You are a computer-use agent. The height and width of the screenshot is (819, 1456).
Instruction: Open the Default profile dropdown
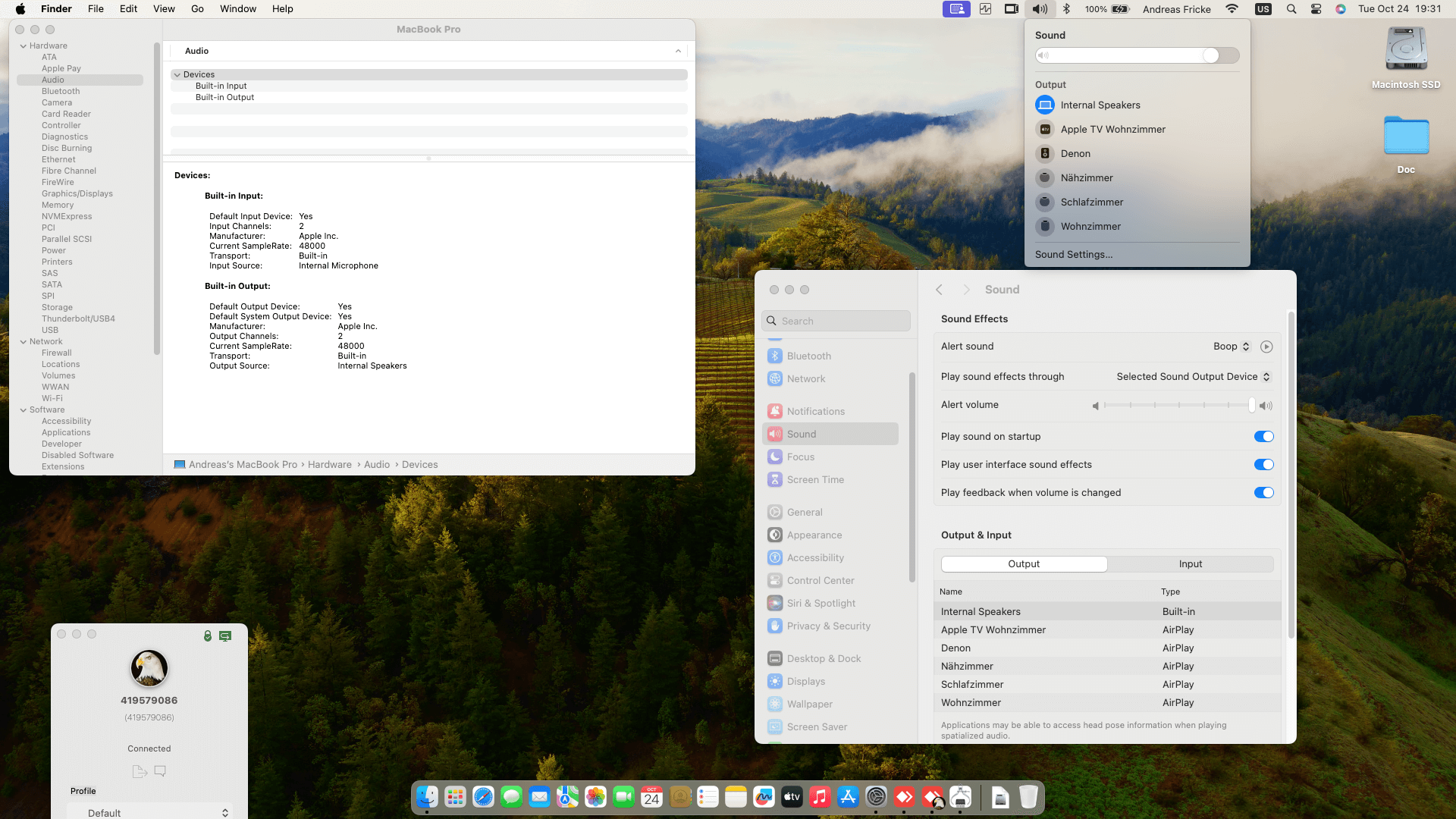149,813
